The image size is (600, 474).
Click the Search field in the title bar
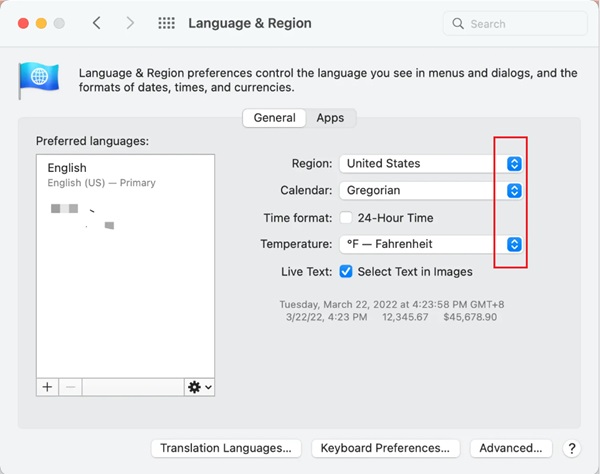point(515,23)
